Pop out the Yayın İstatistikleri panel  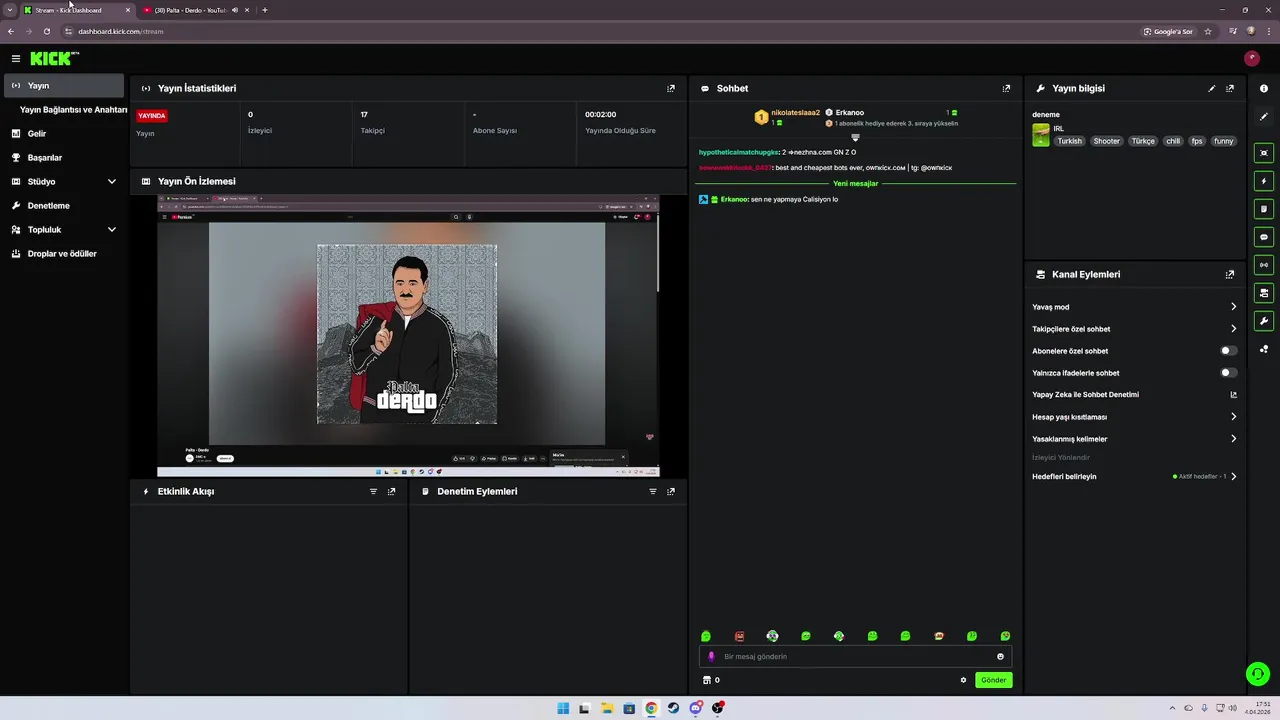pos(671,88)
